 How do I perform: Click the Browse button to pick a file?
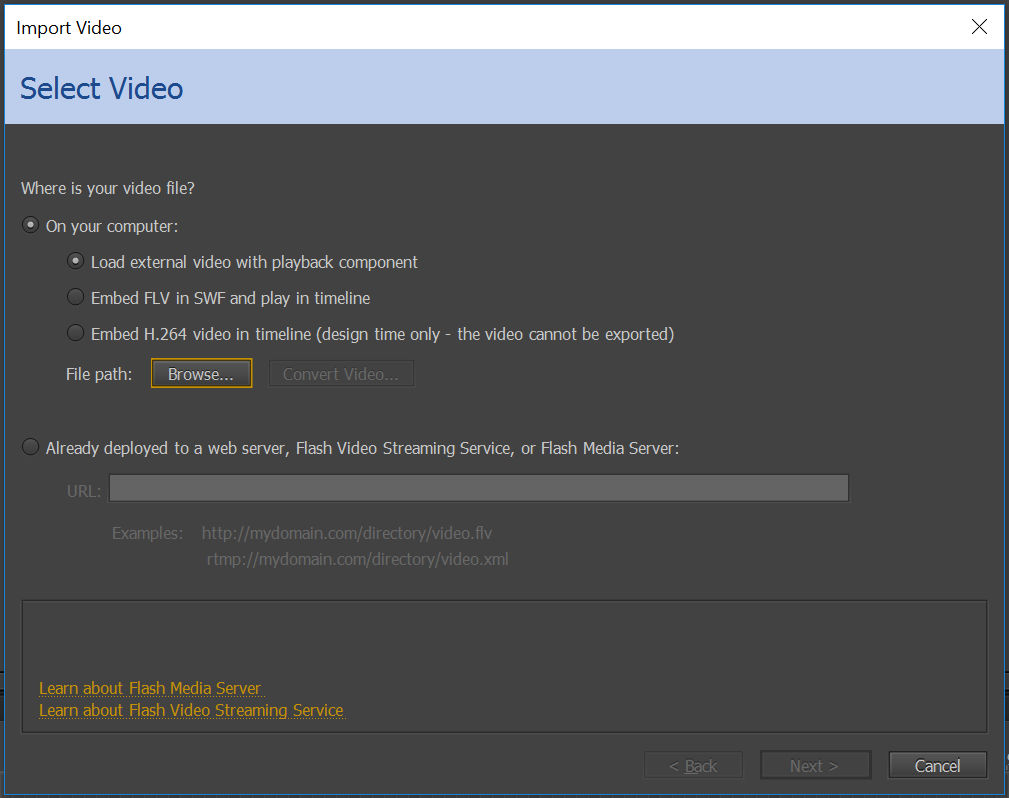point(201,372)
